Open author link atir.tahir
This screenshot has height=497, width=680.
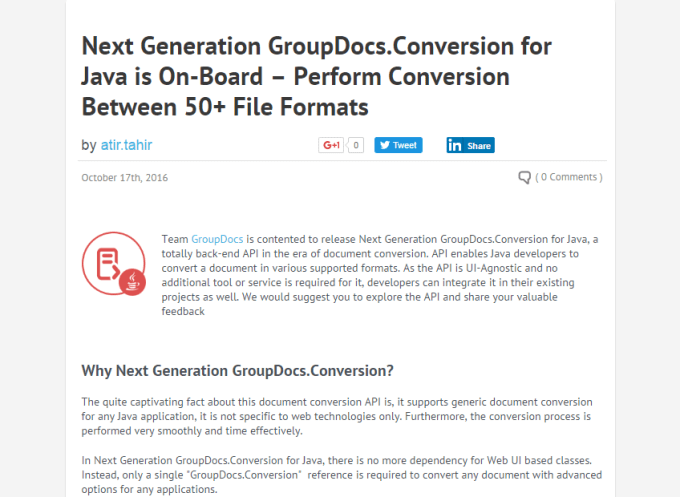[x=126, y=145]
